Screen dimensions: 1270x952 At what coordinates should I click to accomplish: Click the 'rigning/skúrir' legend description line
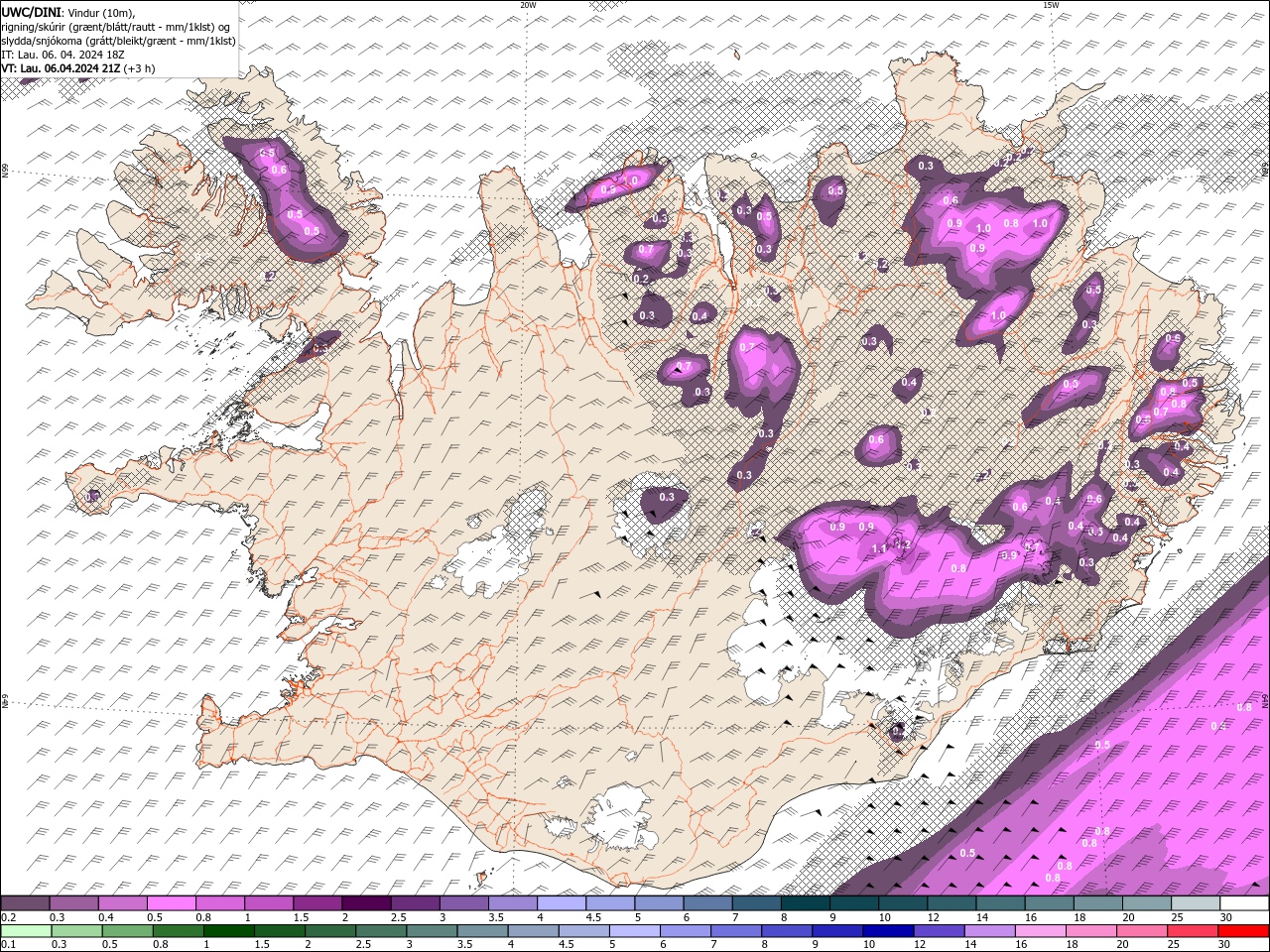(117, 27)
